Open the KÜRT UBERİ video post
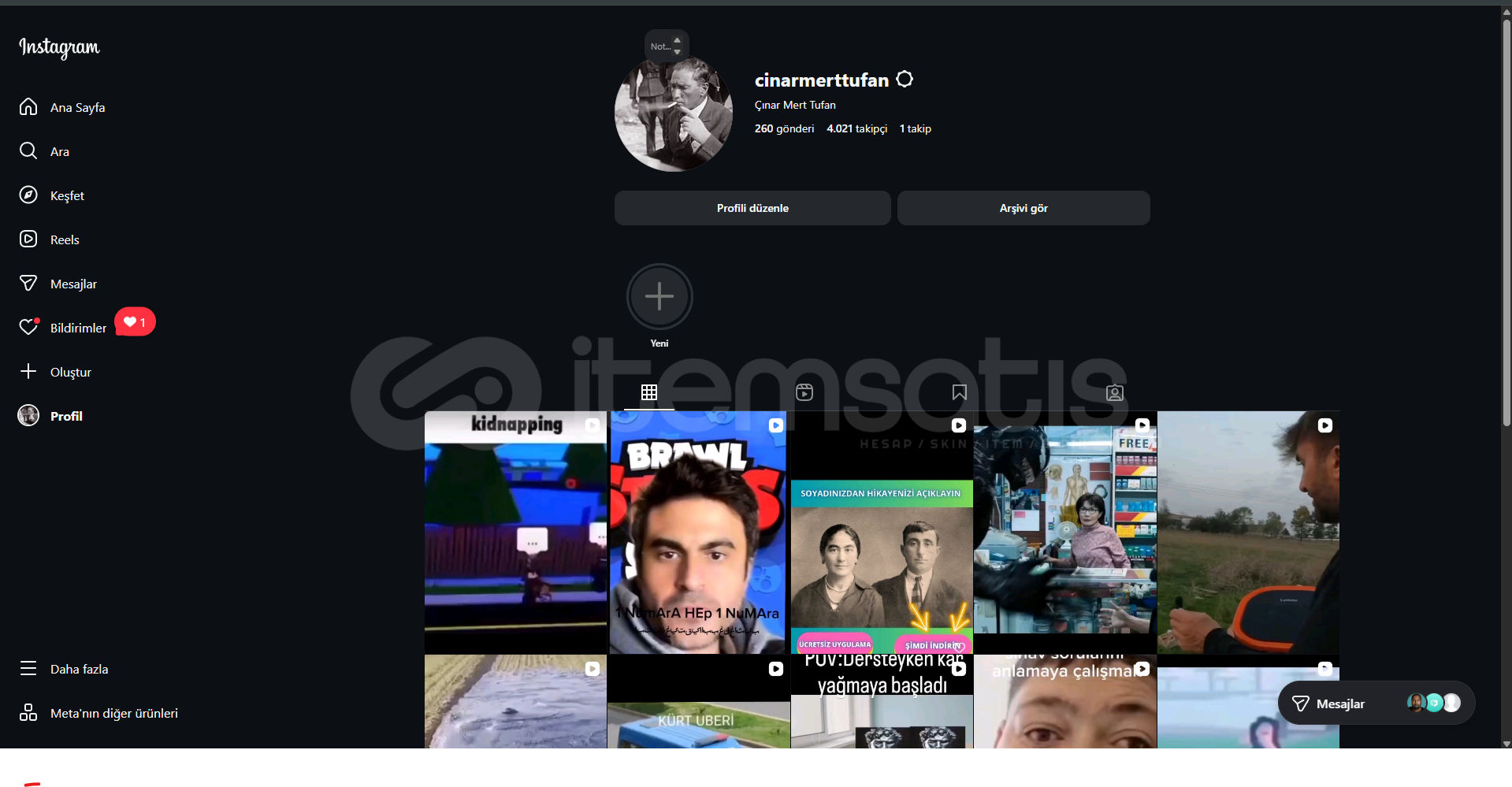 698,702
